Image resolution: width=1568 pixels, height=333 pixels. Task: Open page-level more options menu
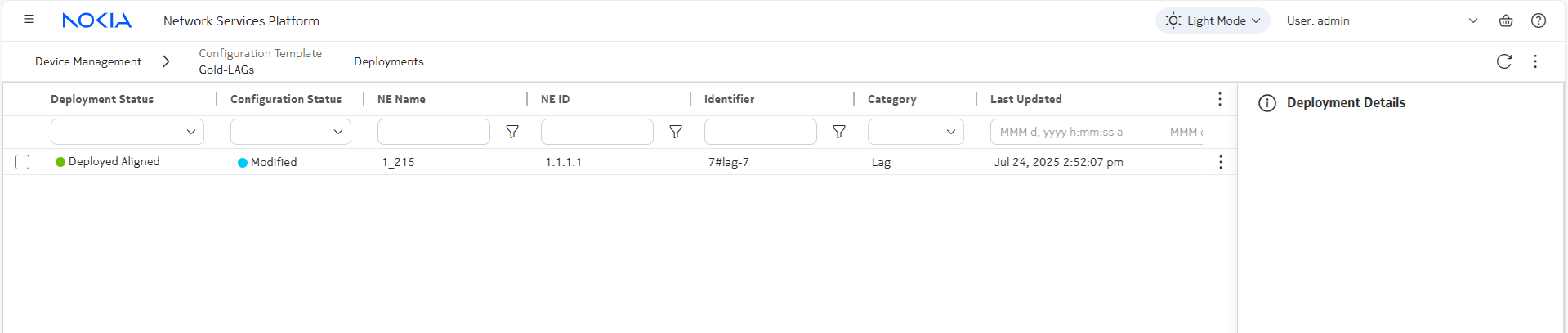point(1534,61)
